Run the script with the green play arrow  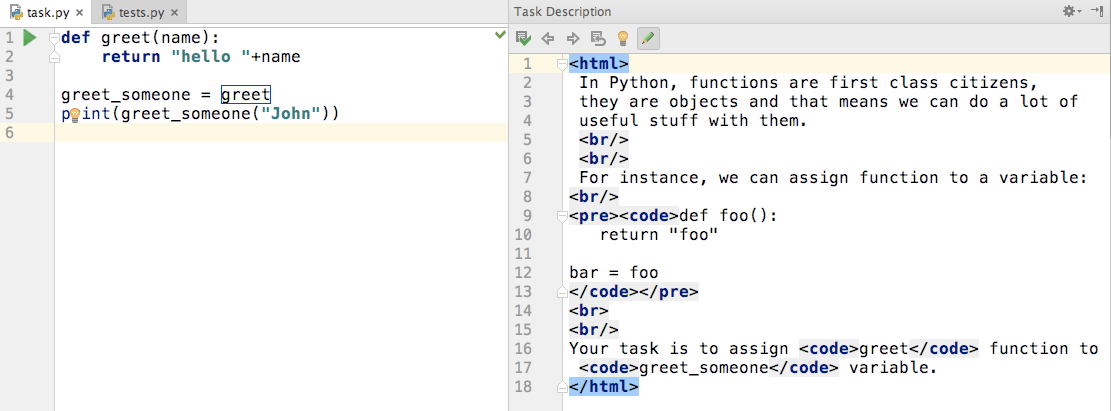29,38
